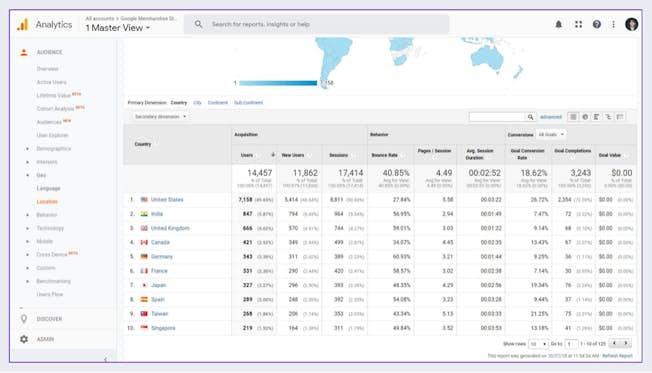Click the help question mark icon
This screenshot has height=373, width=652.
[597, 24]
